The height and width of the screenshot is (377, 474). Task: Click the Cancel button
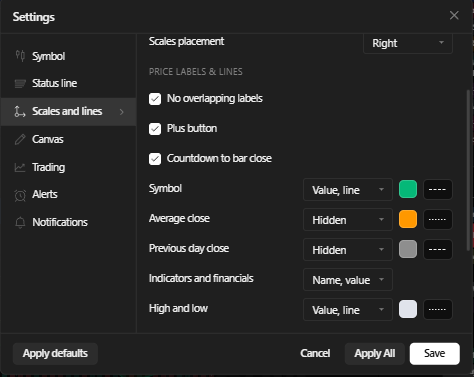click(315, 354)
